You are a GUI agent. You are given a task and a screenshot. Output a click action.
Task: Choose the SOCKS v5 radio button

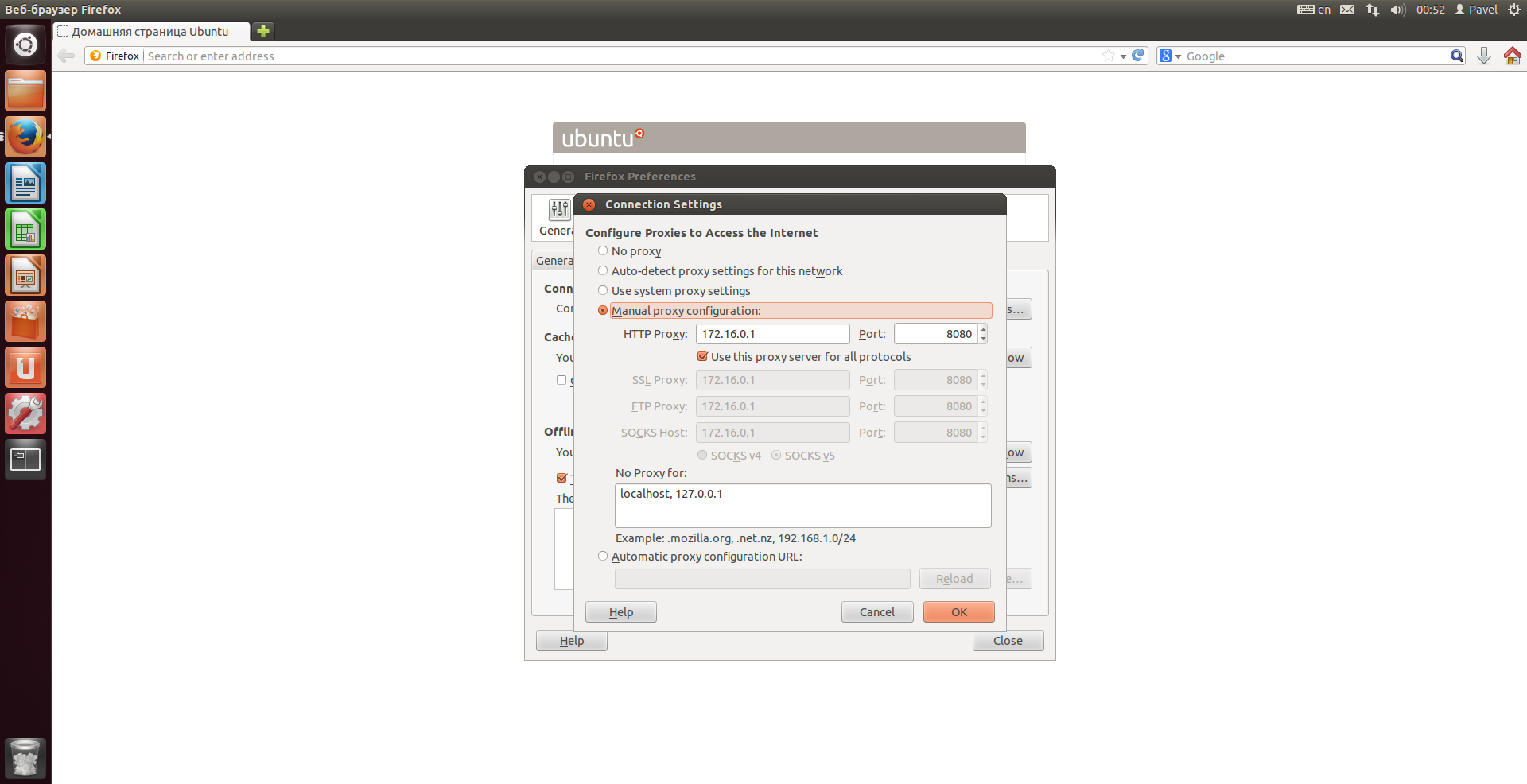click(776, 456)
